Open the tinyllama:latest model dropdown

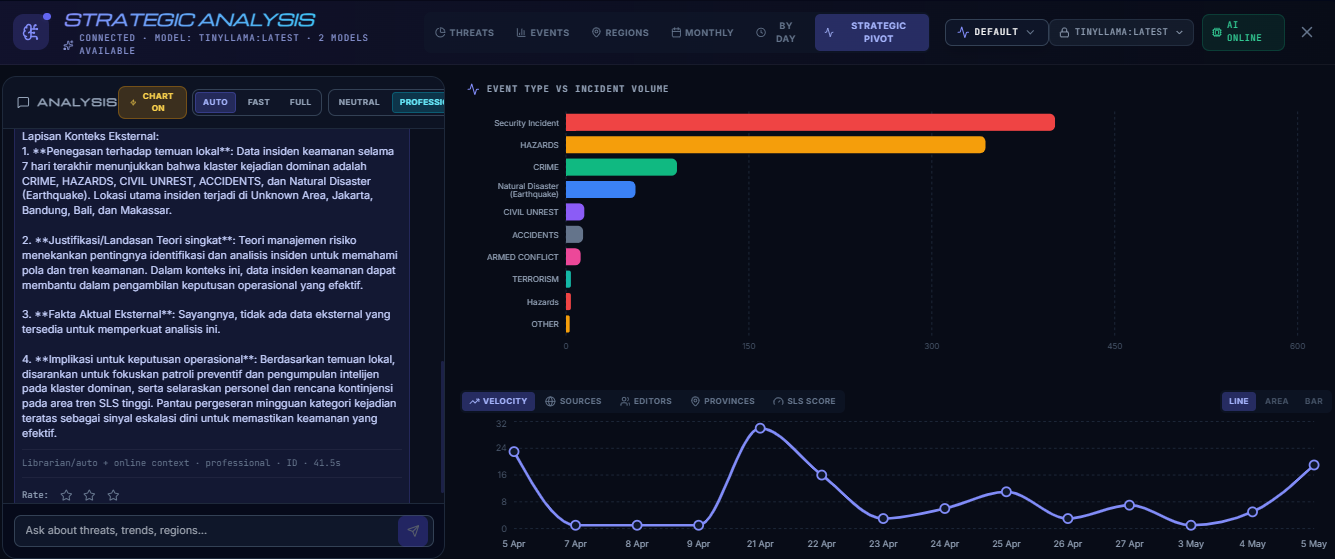pos(1121,32)
